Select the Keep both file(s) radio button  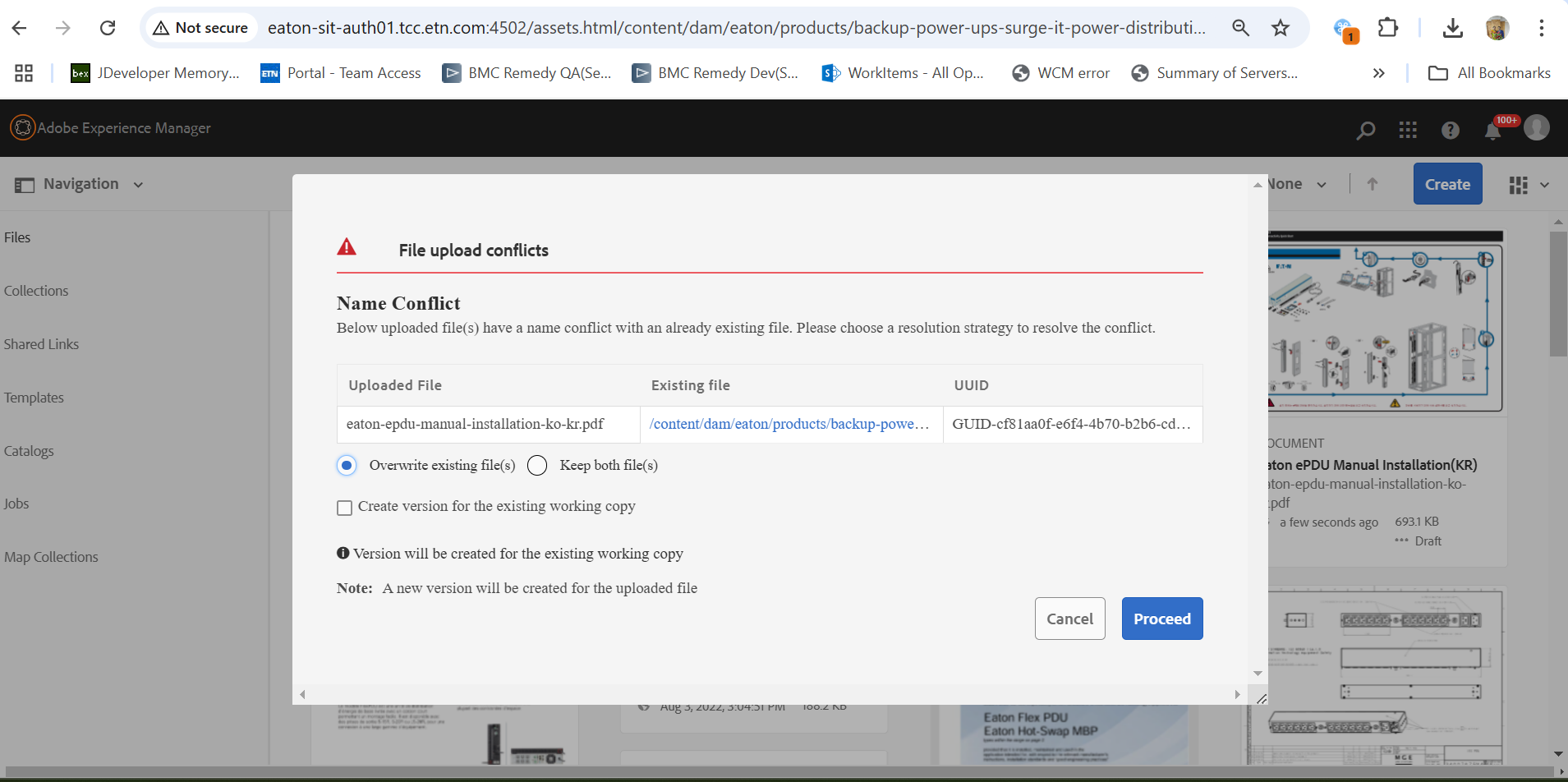537,465
